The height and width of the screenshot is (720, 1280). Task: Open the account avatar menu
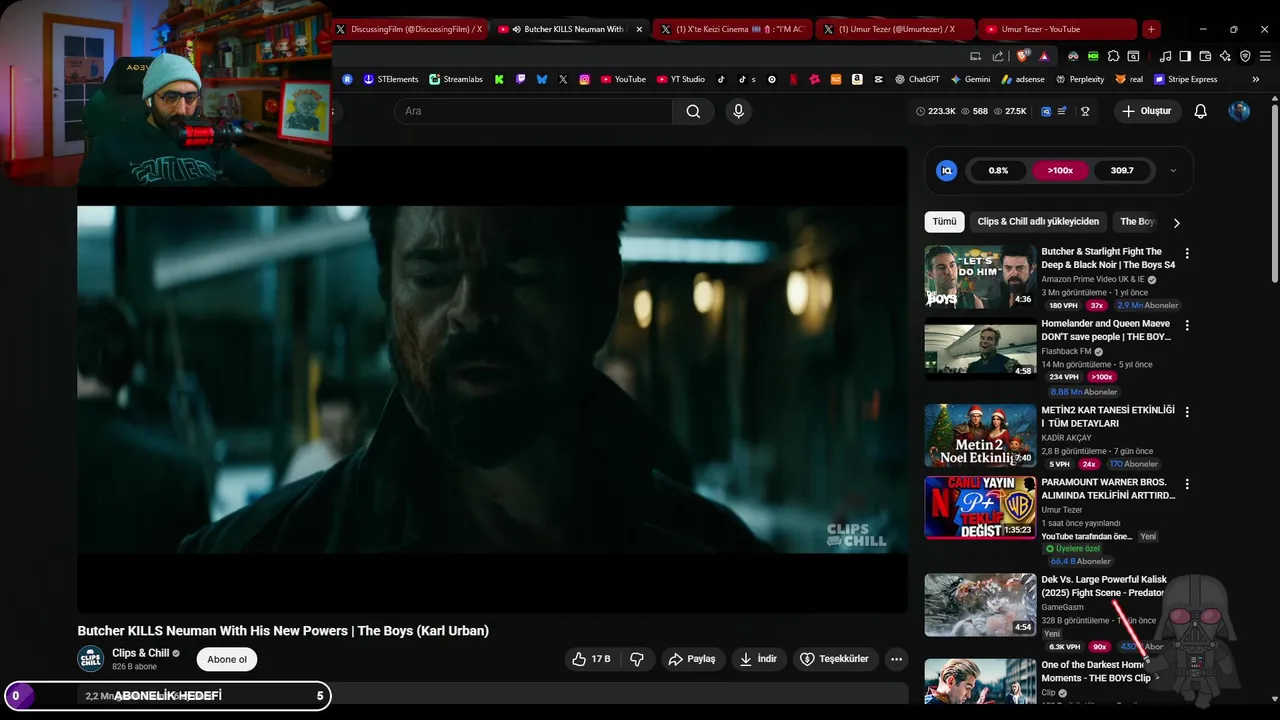click(1239, 111)
